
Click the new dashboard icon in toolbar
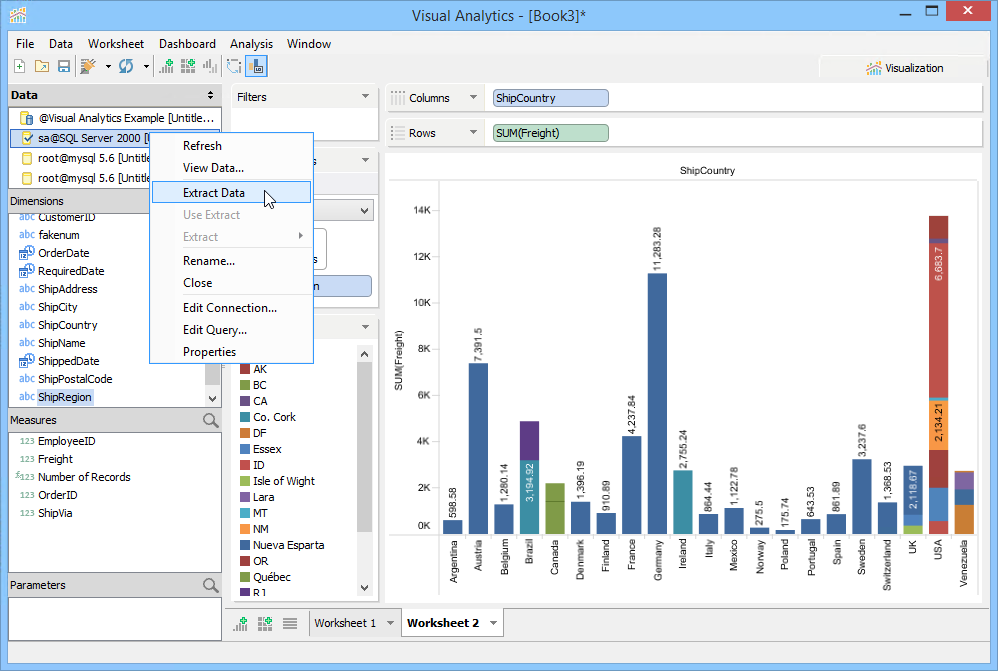[188, 66]
